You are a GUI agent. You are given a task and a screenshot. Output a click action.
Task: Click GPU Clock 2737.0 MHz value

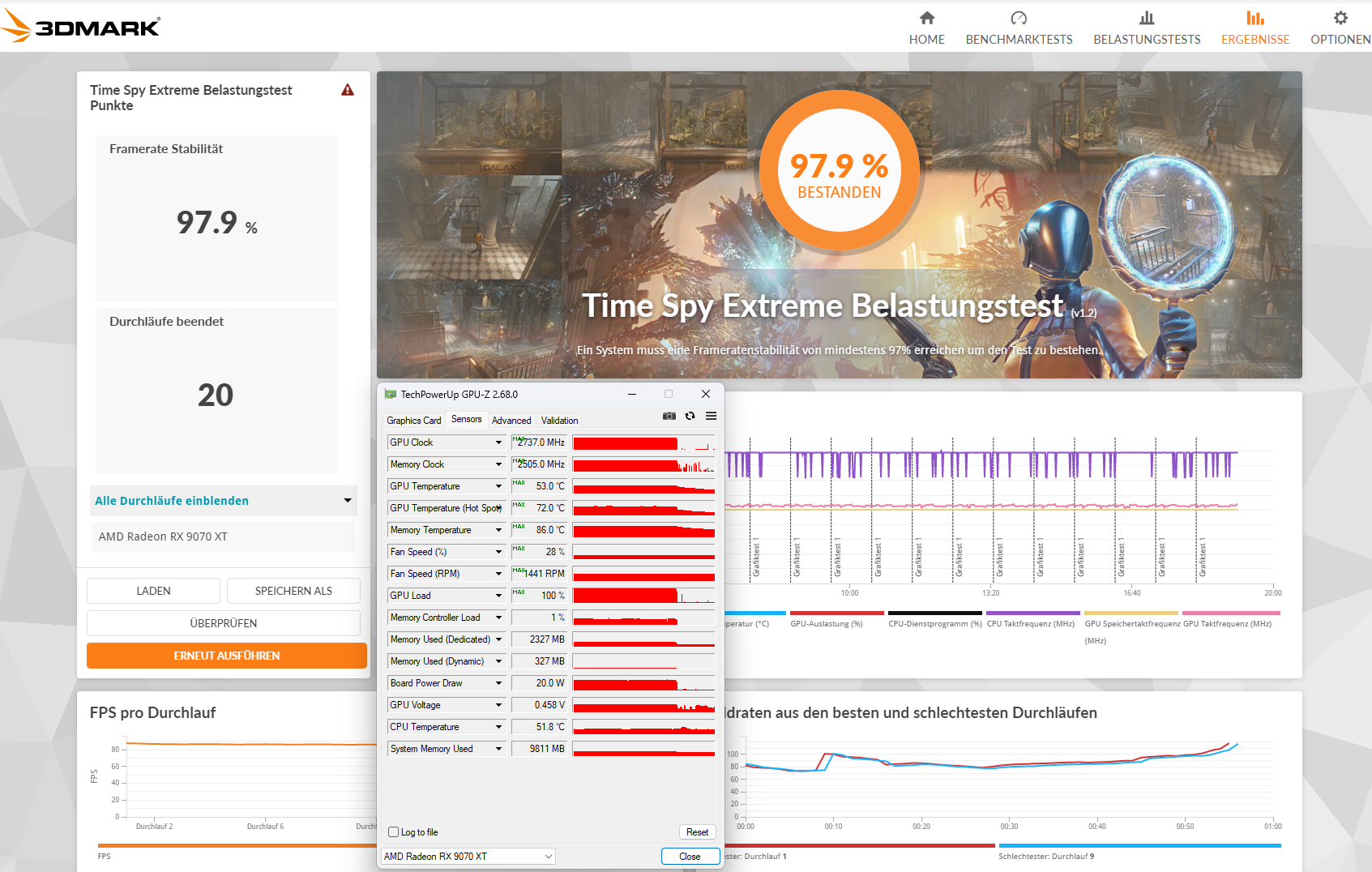click(x=540, y=442)
